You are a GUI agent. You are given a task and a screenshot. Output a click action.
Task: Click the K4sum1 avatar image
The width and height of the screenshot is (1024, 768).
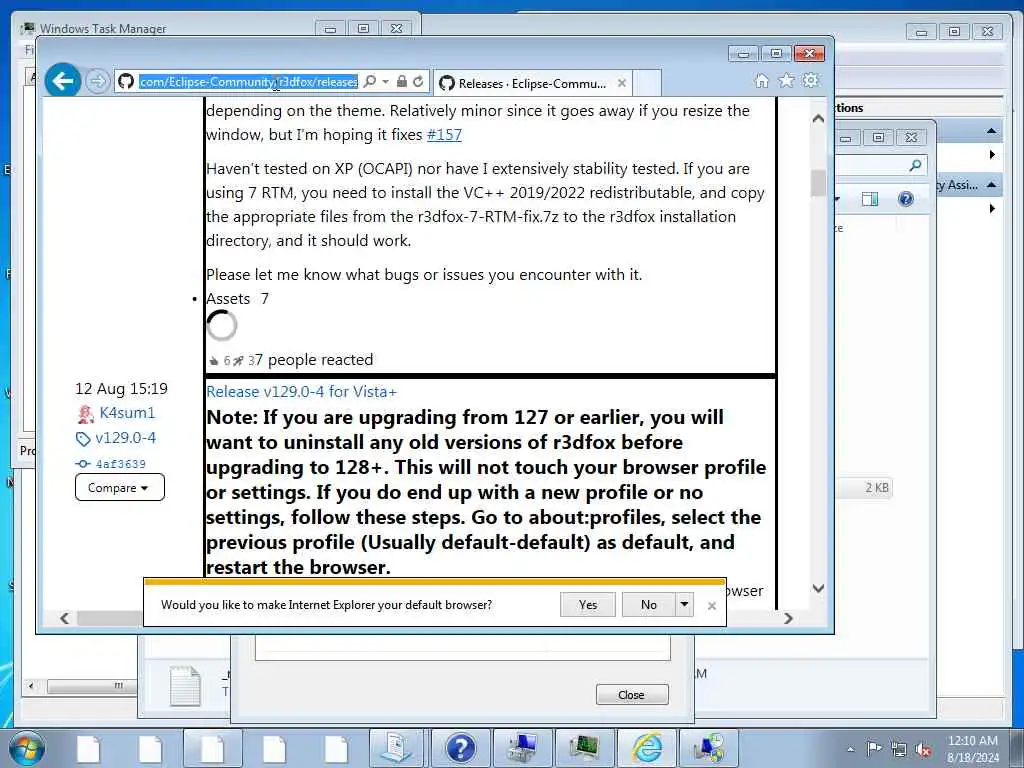point(86,413)
